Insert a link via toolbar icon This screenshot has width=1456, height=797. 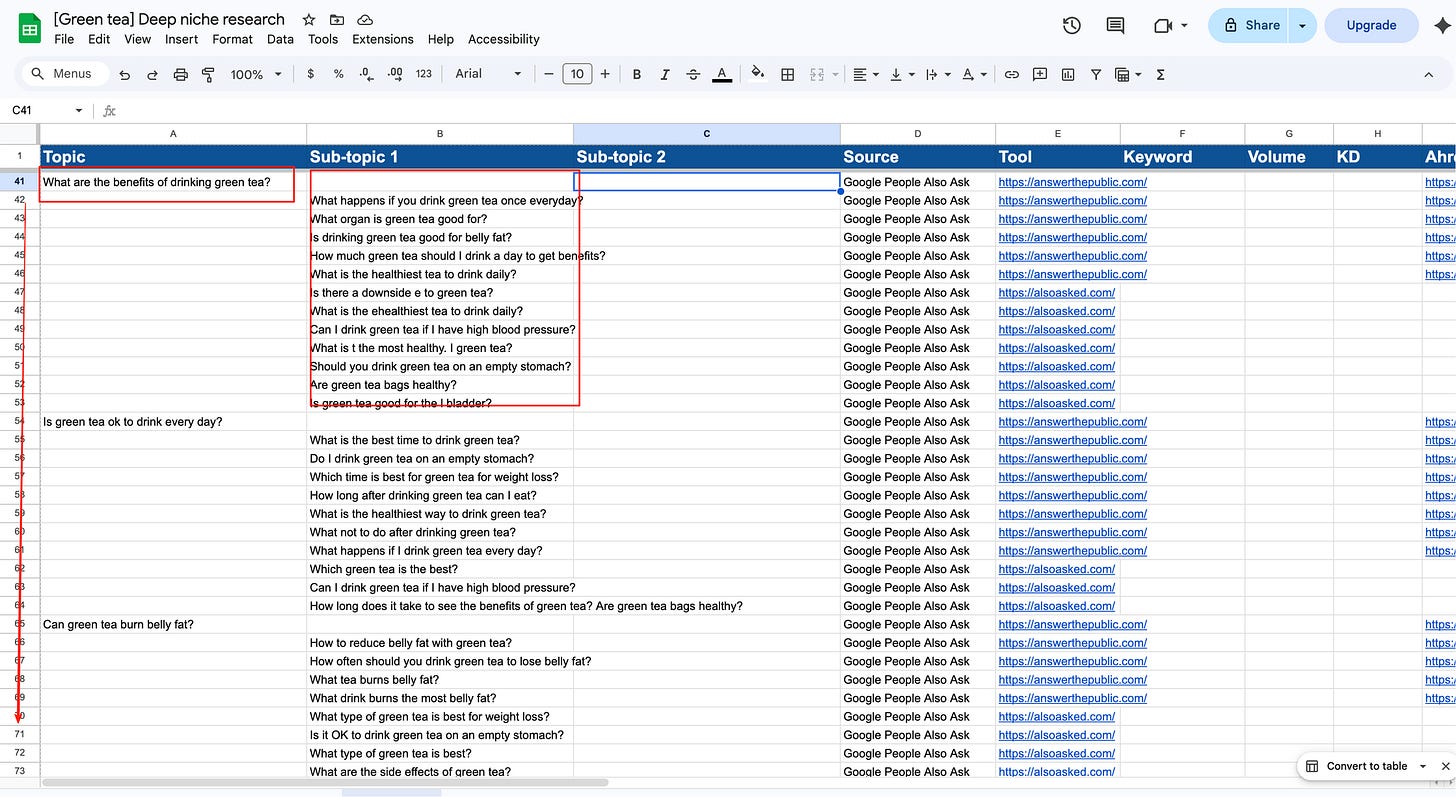pyautogui.click(x=1012, y=74)
